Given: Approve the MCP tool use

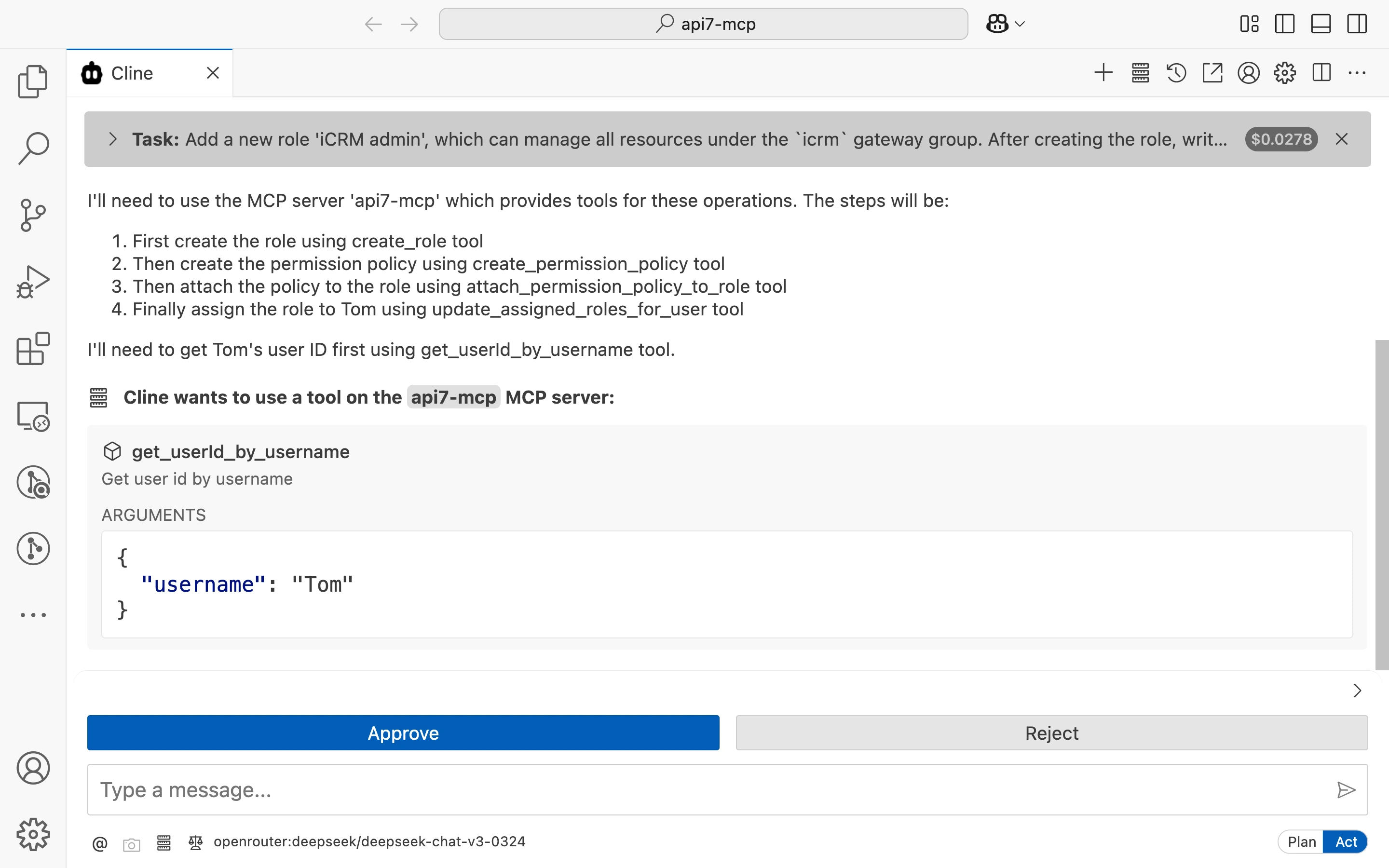Looking at the screenshot, I should (x=403, y=733).
